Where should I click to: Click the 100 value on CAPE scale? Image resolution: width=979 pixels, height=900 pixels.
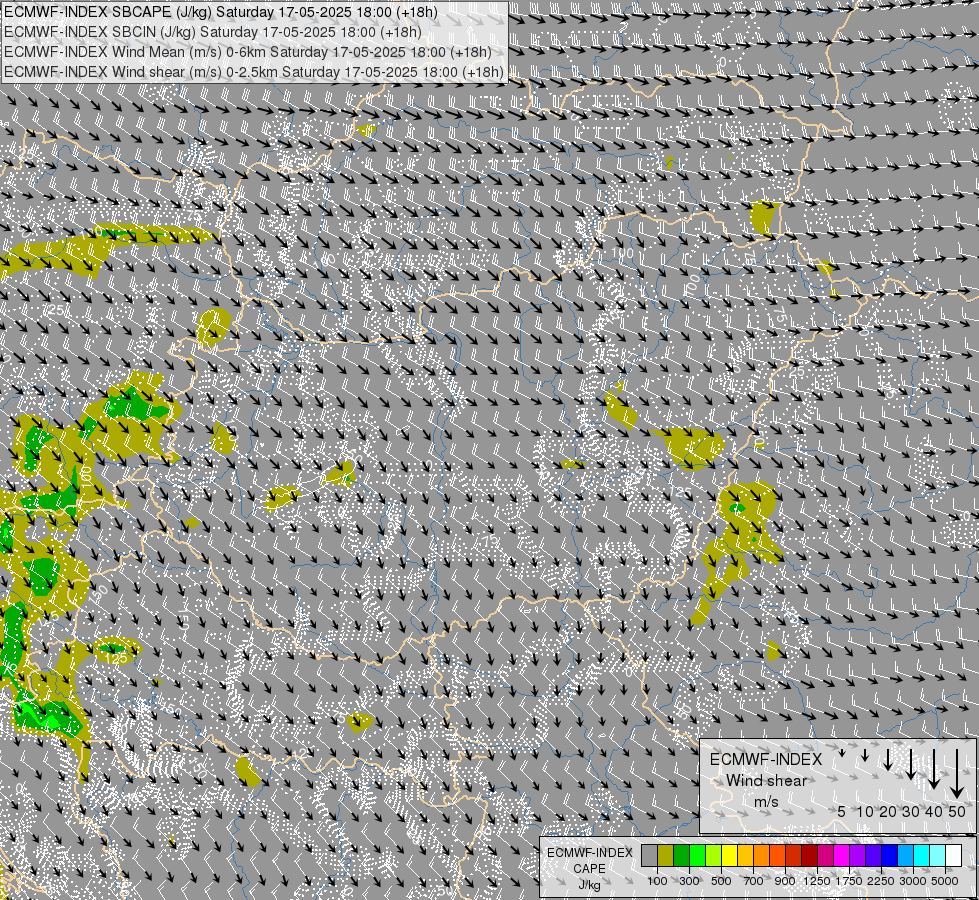click(657, 881)
